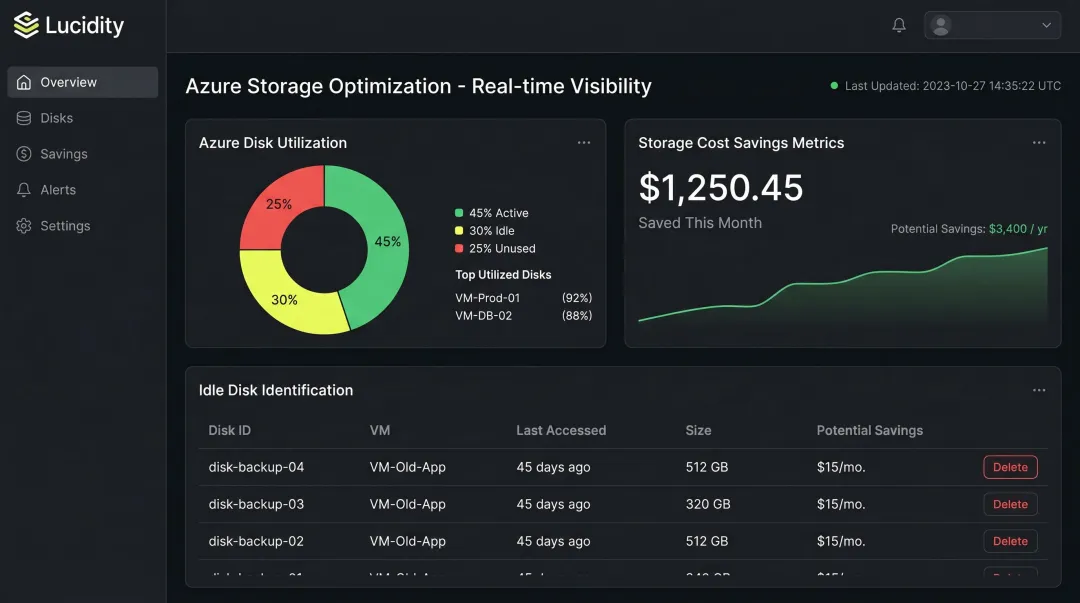Open Storage Cost Savings Metrics options menu
The image size is (1080, 603).
click(x=1039, y=143)
